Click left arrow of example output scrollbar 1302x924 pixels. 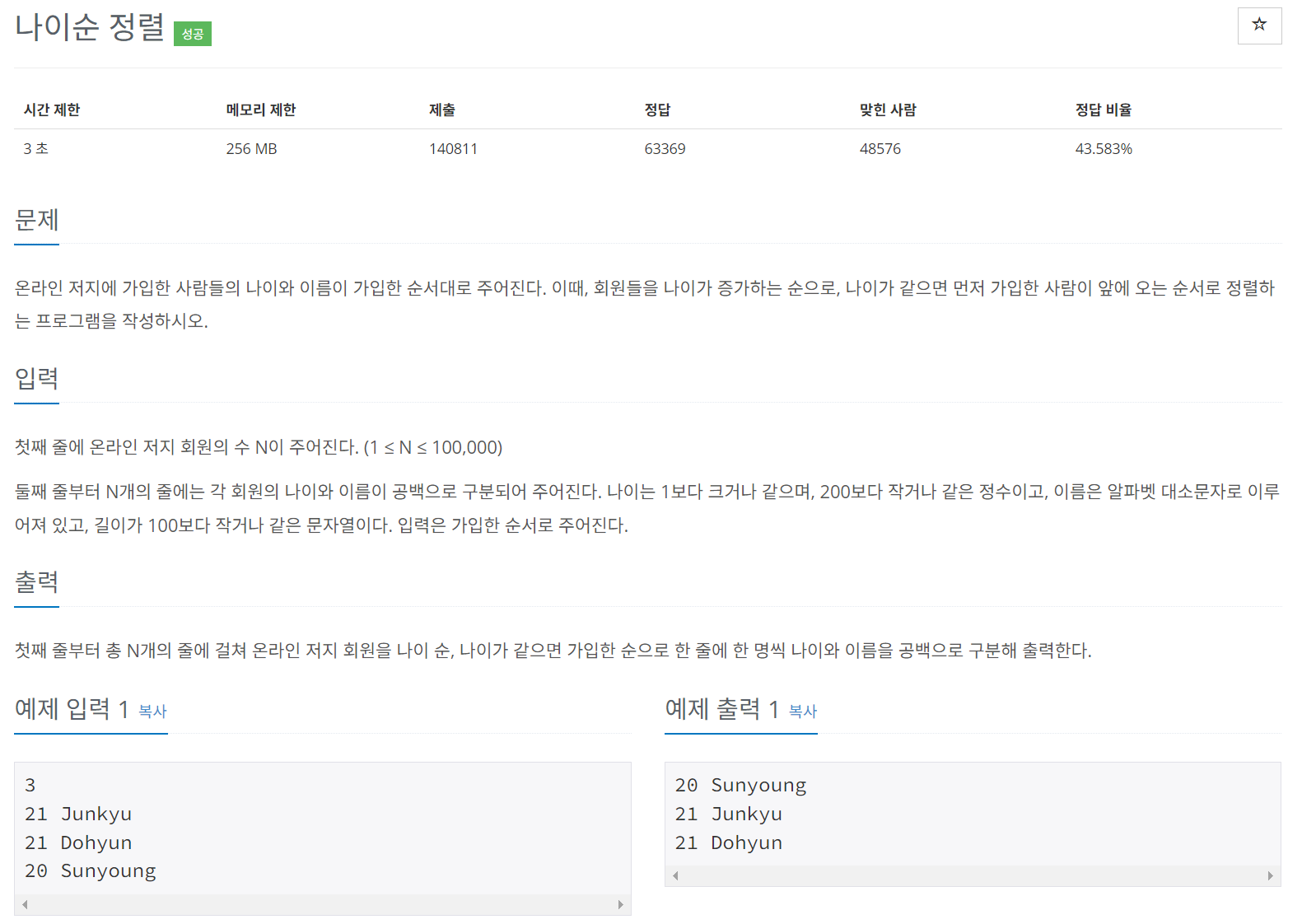[x=675, y=875]
